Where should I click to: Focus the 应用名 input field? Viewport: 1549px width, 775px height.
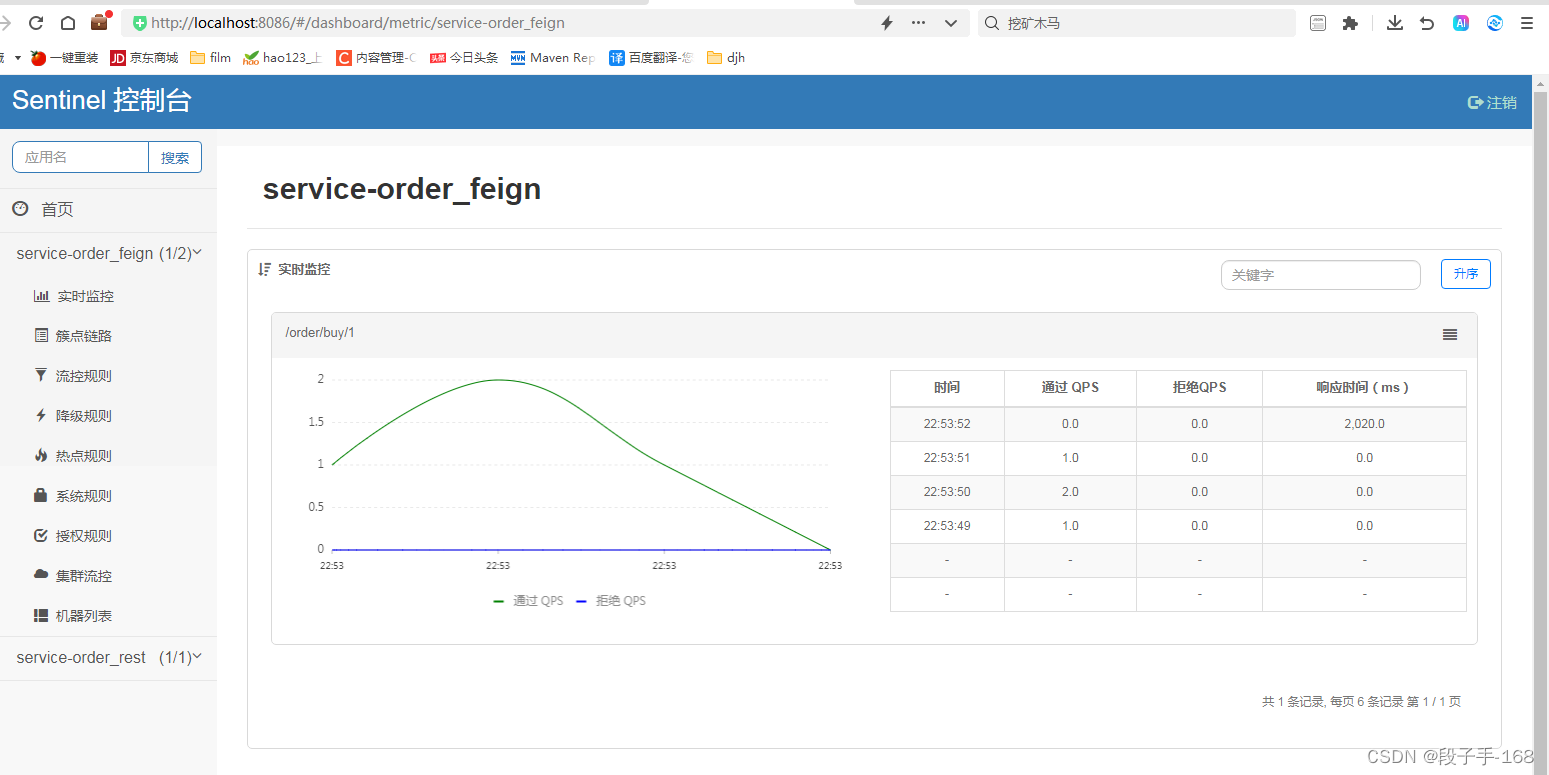click(x=80, y=157)
